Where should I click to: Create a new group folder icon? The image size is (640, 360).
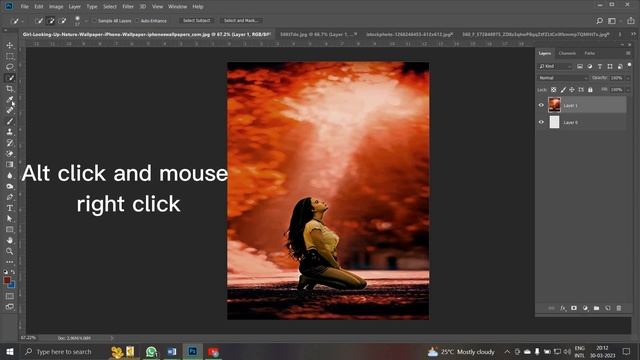coord(596,308)
